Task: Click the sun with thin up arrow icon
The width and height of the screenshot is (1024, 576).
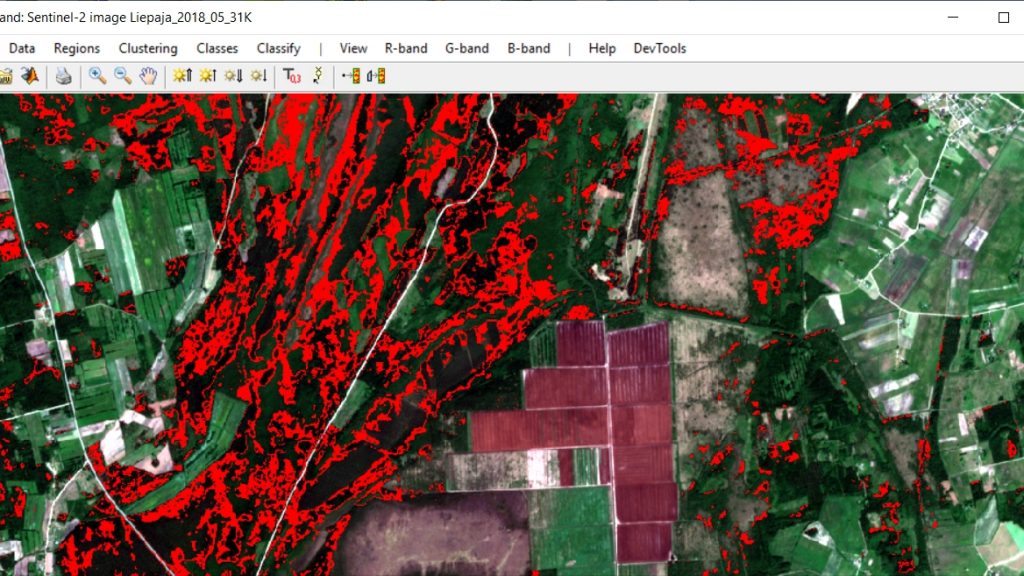Action: coord(207,76)
